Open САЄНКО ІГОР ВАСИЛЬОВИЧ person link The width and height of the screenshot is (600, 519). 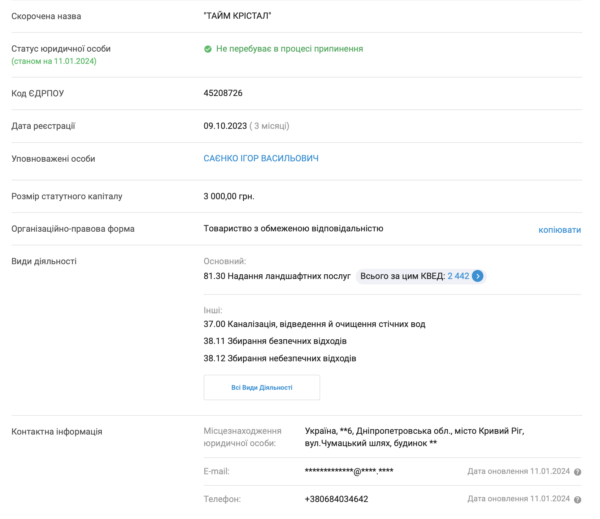262,158
